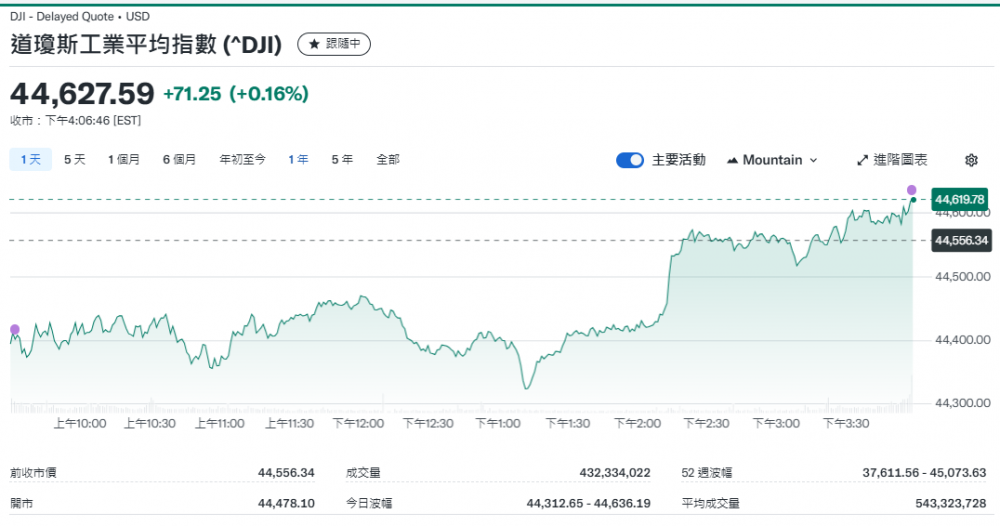1000x526 pixels.
Task: Click the purple event dot at chart start
Action: (14, 329)
